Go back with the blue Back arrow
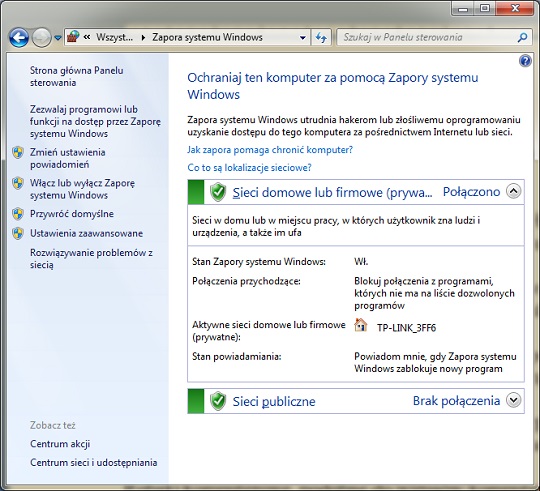540x491 pixels. pos(19,37)
